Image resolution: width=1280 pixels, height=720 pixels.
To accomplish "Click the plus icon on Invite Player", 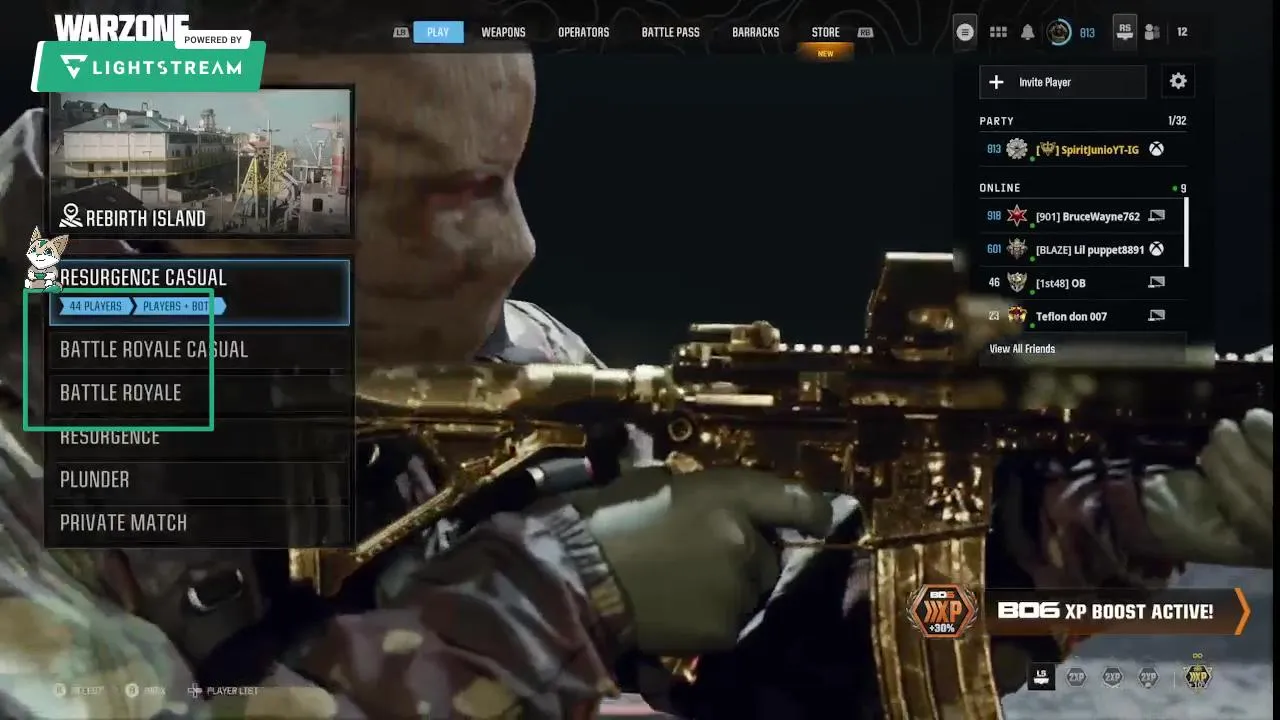I will [996, 82].
